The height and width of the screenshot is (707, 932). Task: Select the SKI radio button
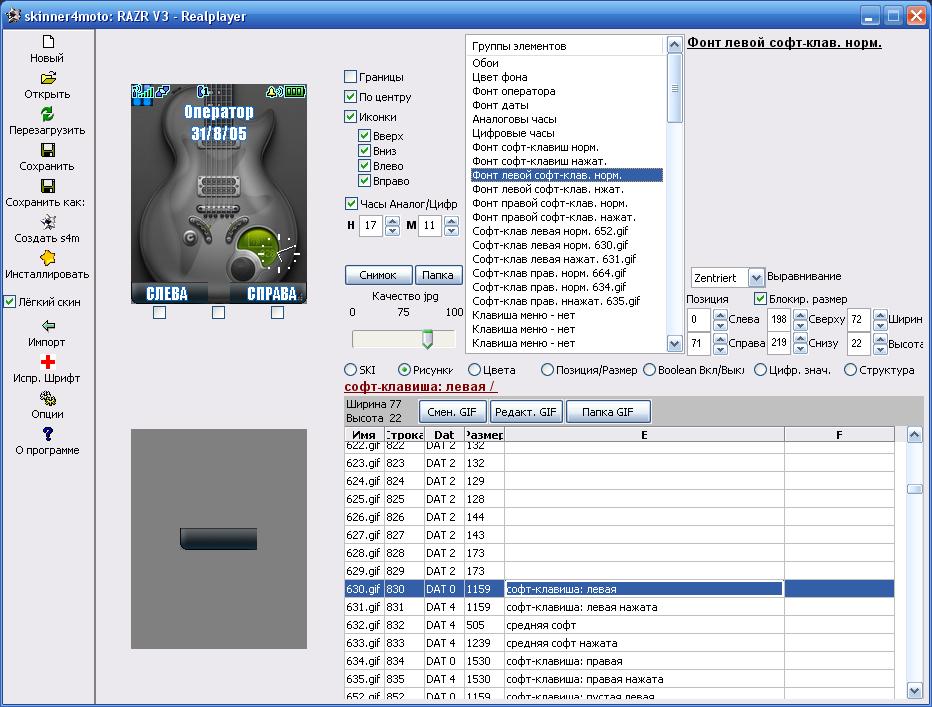pyautogui.click(x=351, y=370)
